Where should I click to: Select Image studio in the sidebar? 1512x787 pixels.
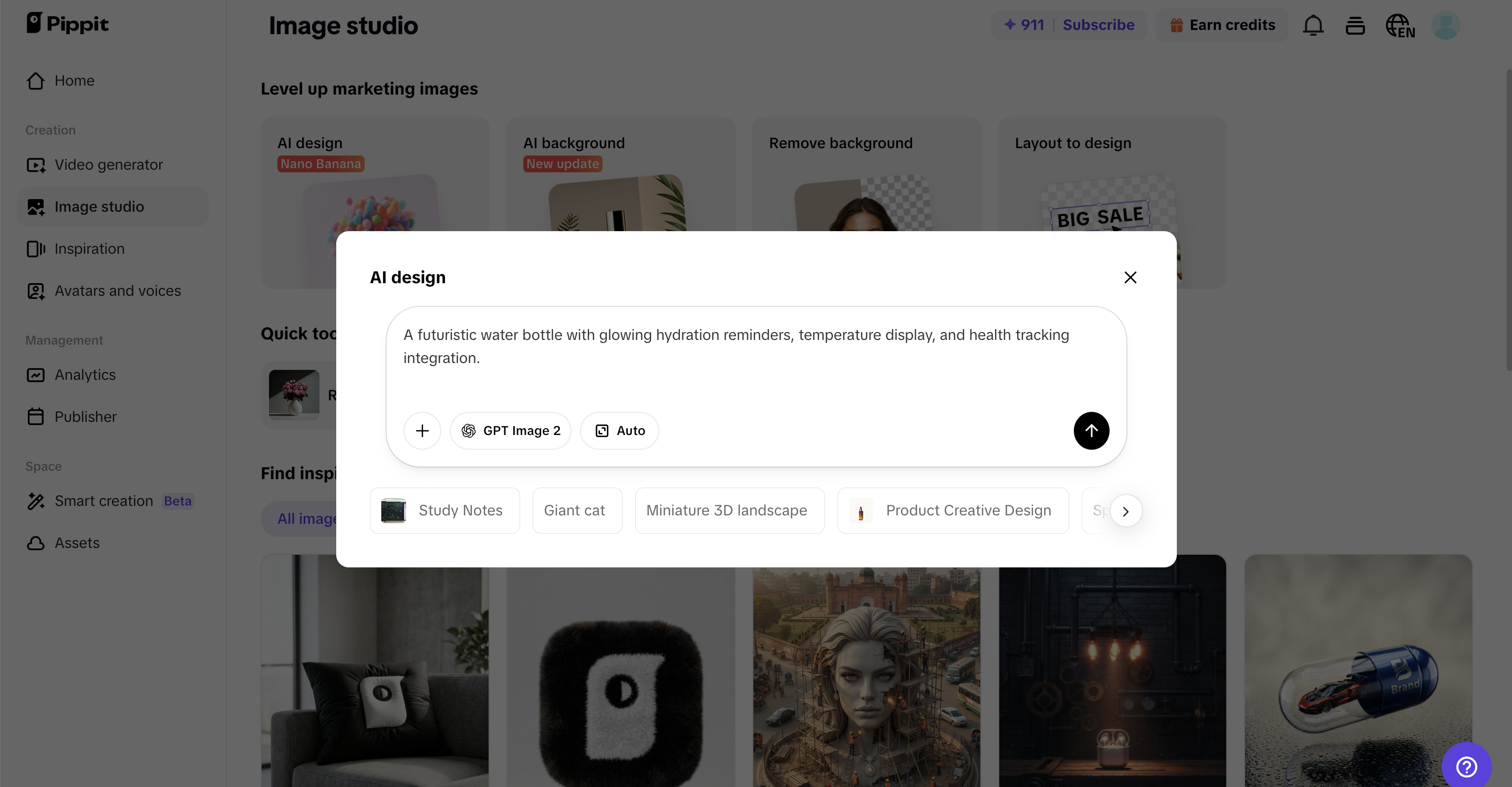pyautogui.click(x=113, y=206)
